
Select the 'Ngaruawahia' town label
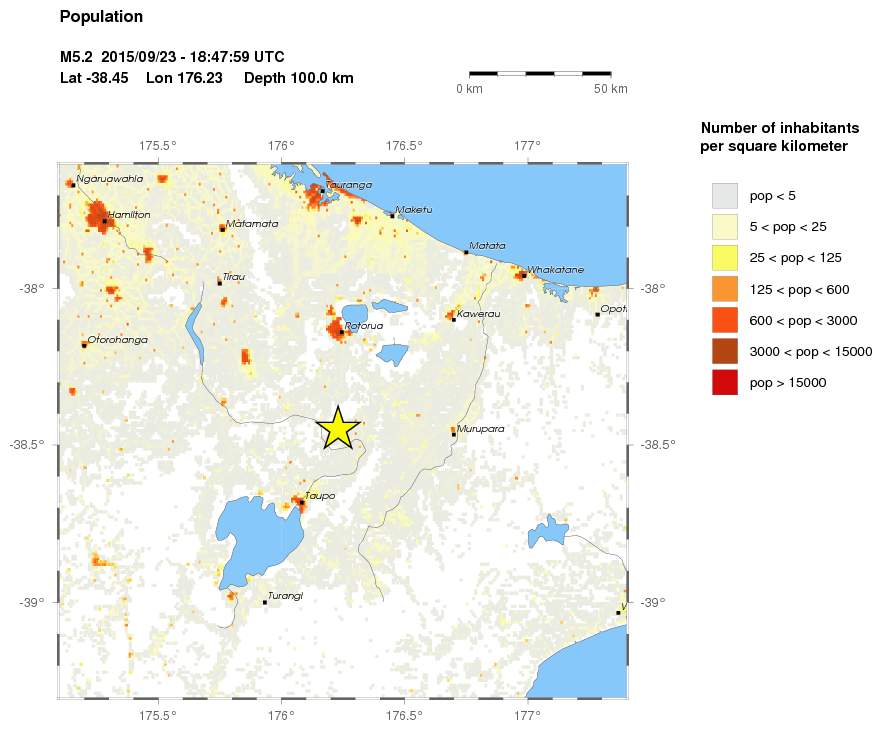(110, 179)
